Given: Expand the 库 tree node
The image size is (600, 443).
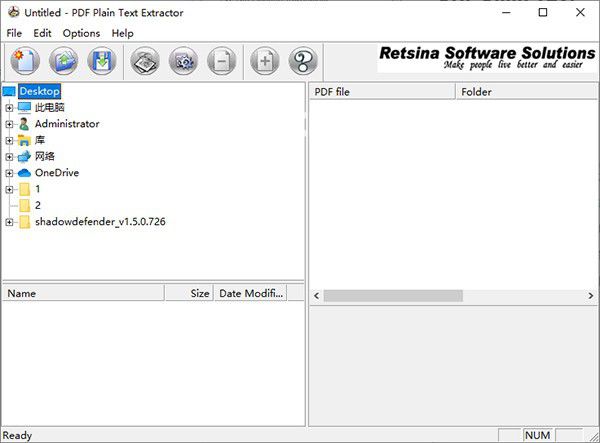Looking at the screenshot, I should 9,140.
